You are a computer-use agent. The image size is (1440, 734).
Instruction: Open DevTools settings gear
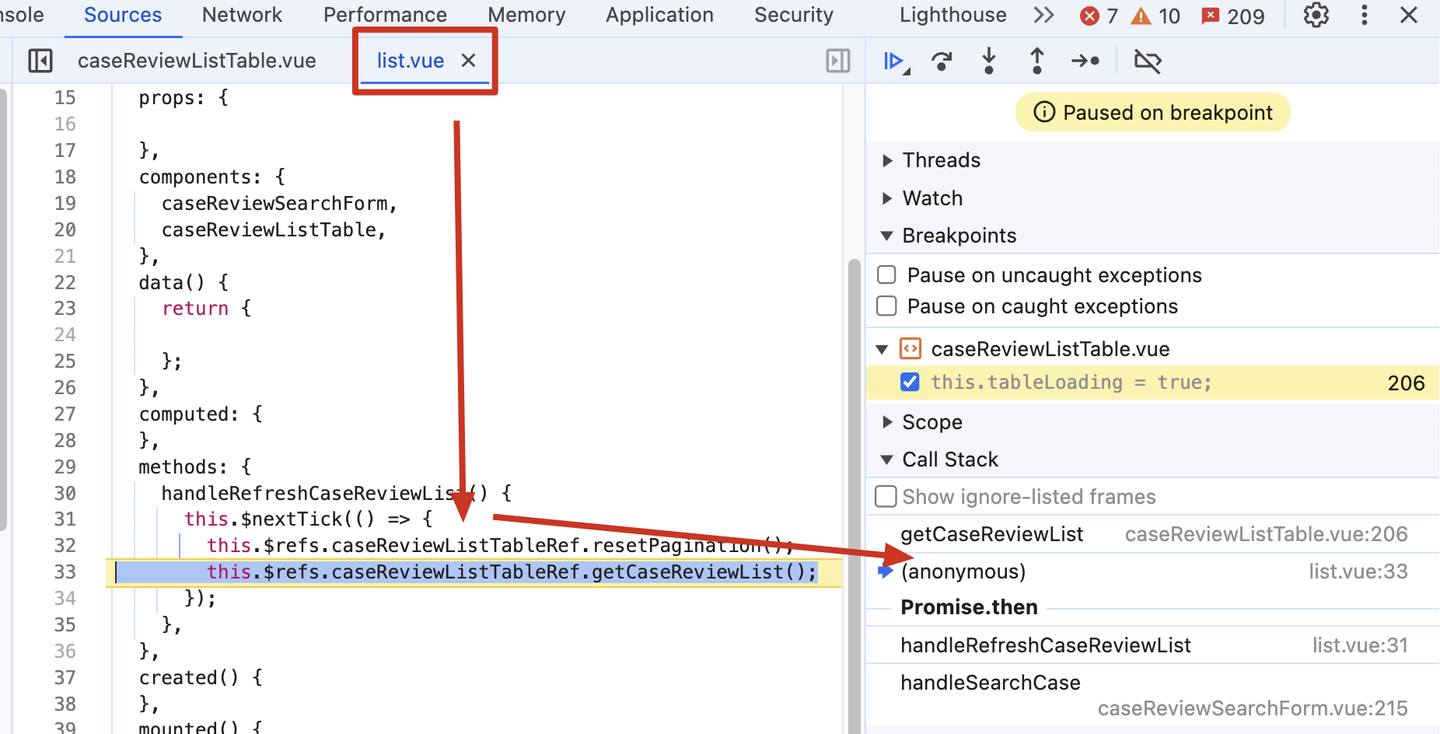tap(1316, 15)
